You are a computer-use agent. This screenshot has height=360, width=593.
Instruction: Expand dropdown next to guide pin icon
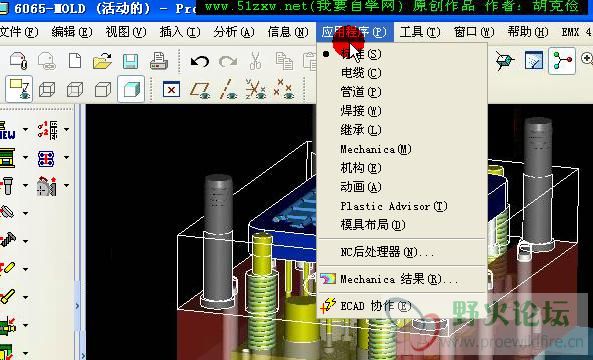click(x=25, y=185)
